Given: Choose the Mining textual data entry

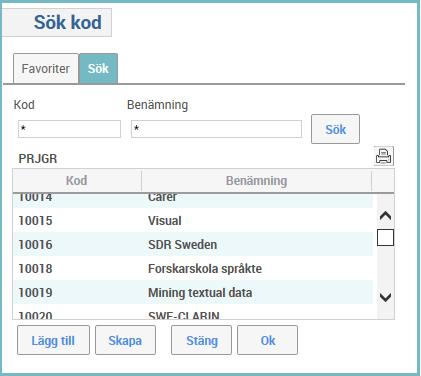Looking at the screenshot, I should [200, 293].
